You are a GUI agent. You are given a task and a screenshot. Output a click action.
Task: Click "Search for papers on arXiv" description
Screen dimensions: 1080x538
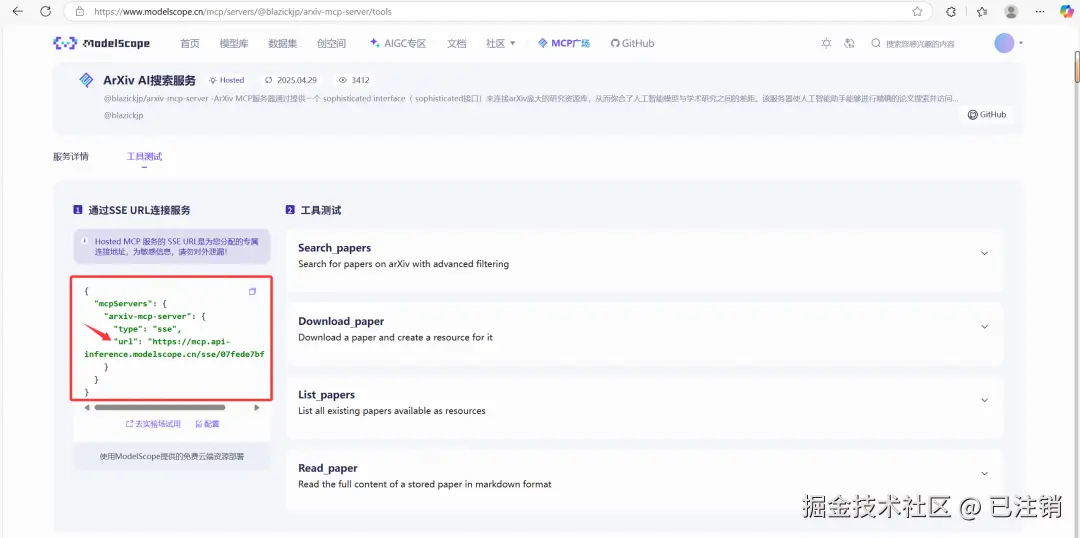coord(403,264)
